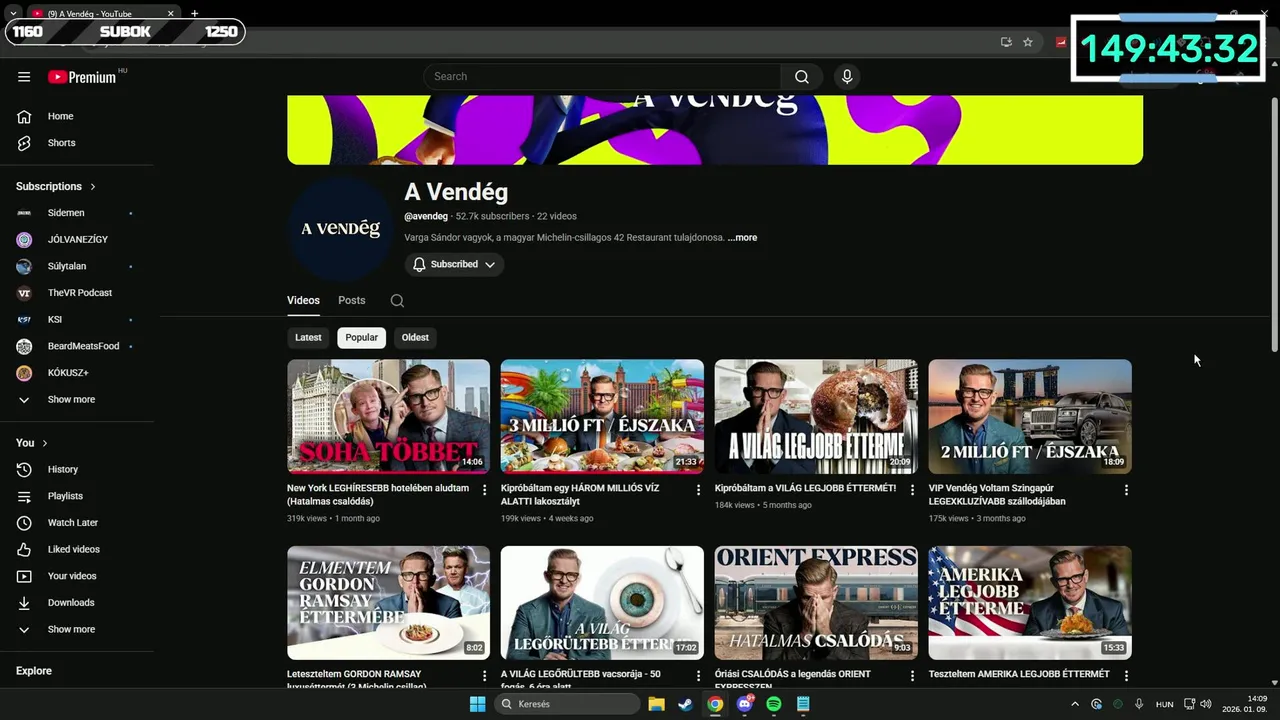Open the Watch Later clock icon
Viewport: 1280px width, 720px height.
tap(24, 523)
